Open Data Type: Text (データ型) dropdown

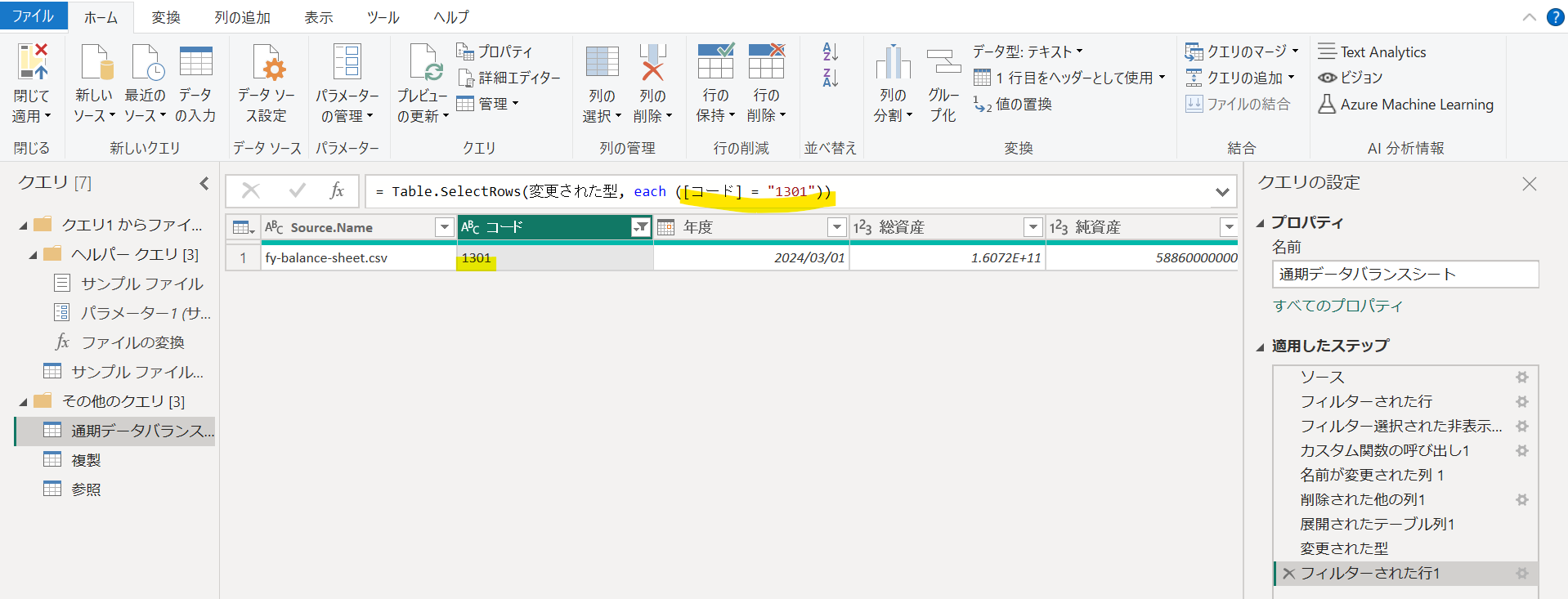pyautogui.click(x=1028, y=51)
